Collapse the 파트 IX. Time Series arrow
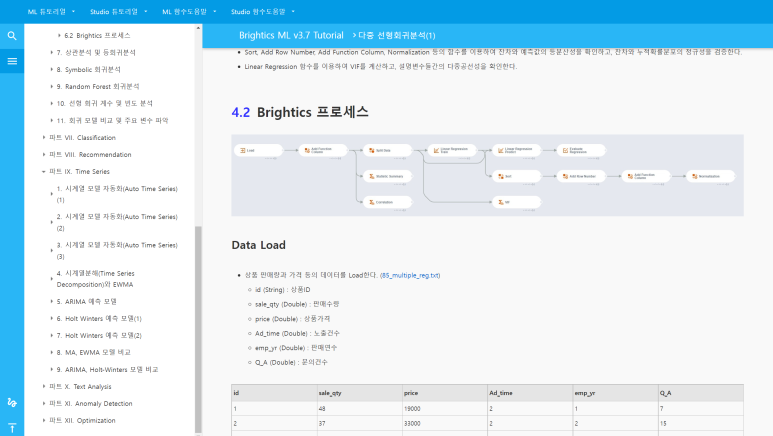 [x=43, y=172]
